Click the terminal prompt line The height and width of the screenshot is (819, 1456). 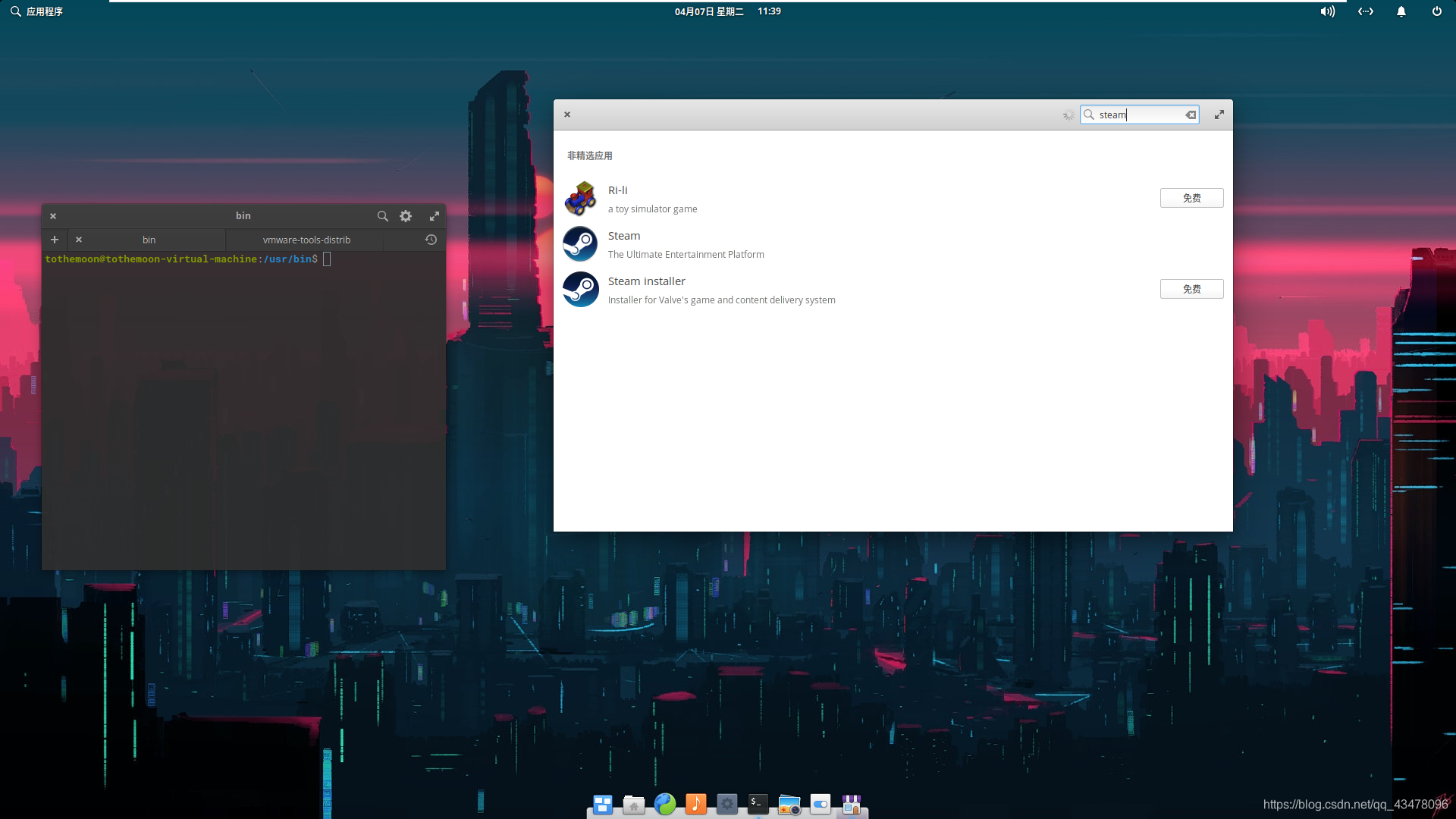pyautogui.click(x=188, y=259)
